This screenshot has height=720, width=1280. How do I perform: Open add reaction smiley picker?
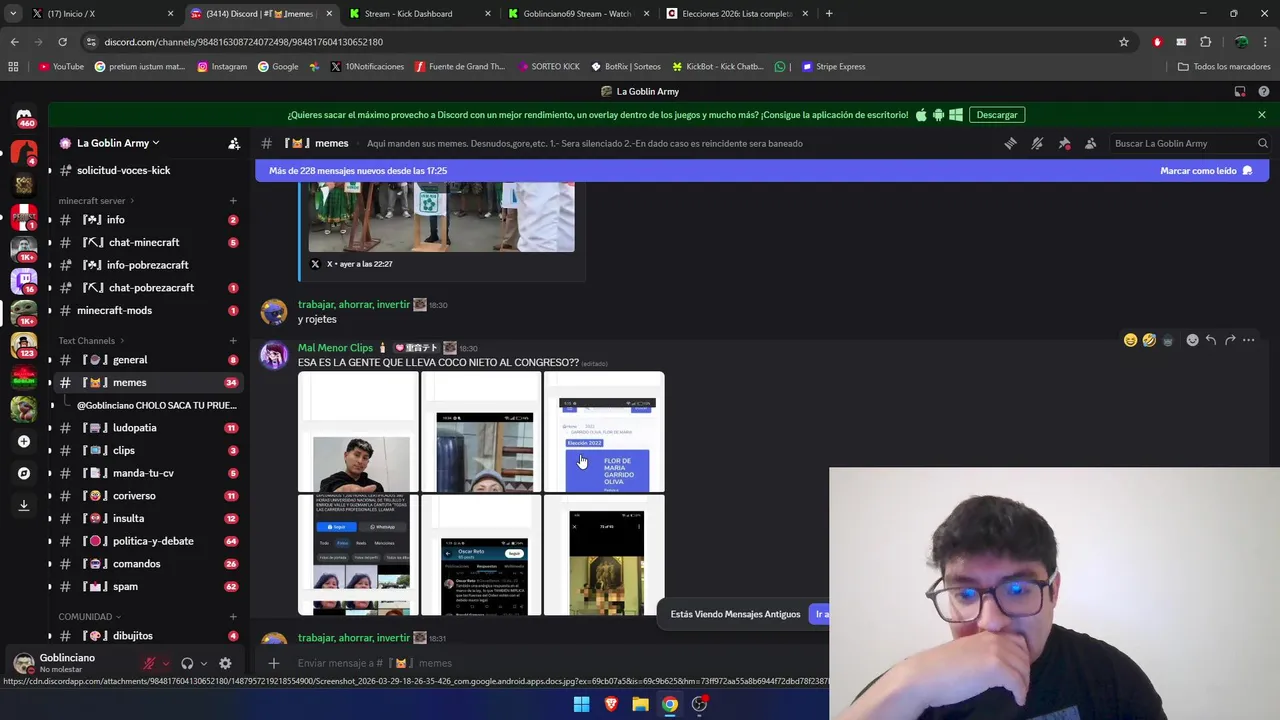tap(1192, 340)
